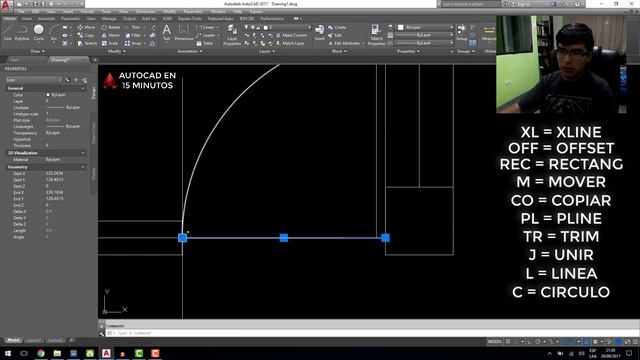Viewport: 640px width, 360px height.
Task: Click Edit Attributes button
Action: [343, 43]
